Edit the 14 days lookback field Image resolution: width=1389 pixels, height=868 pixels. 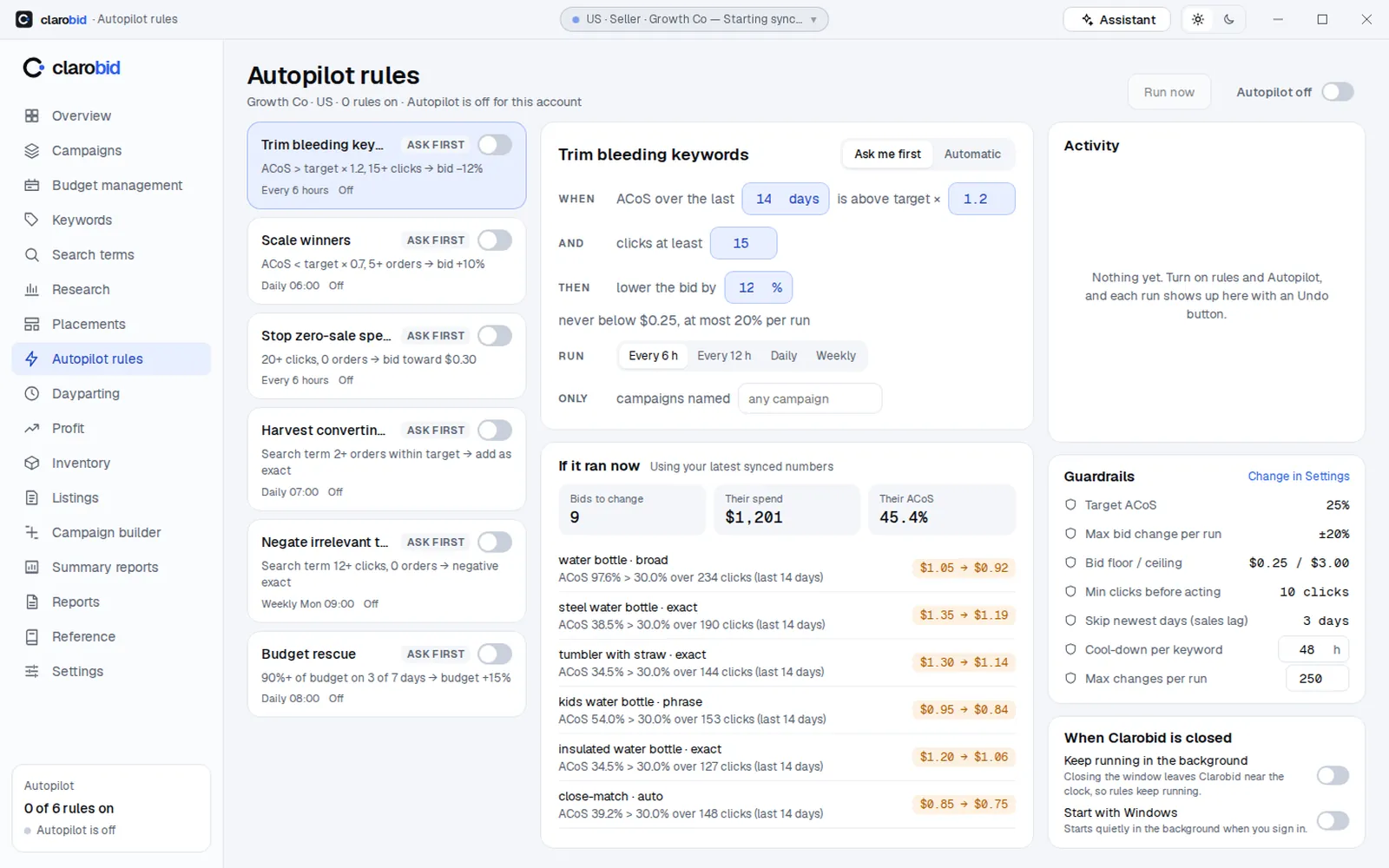pos(786,199)
